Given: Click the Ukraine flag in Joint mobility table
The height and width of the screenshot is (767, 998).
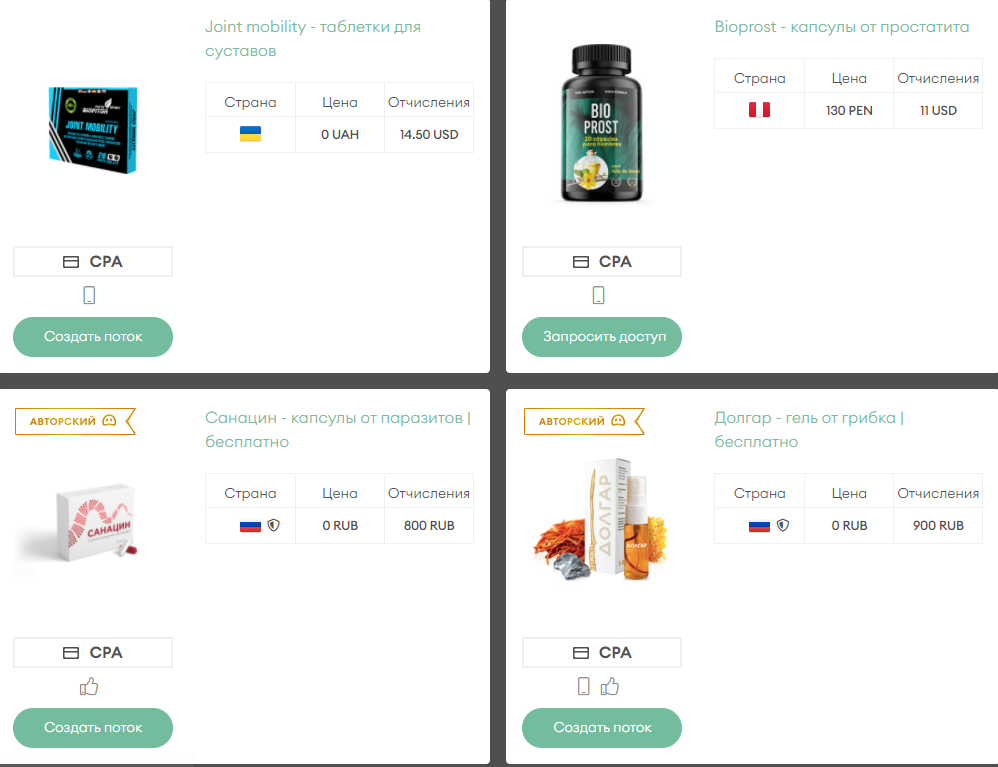Looking at the screenshot, I should 250,134.
